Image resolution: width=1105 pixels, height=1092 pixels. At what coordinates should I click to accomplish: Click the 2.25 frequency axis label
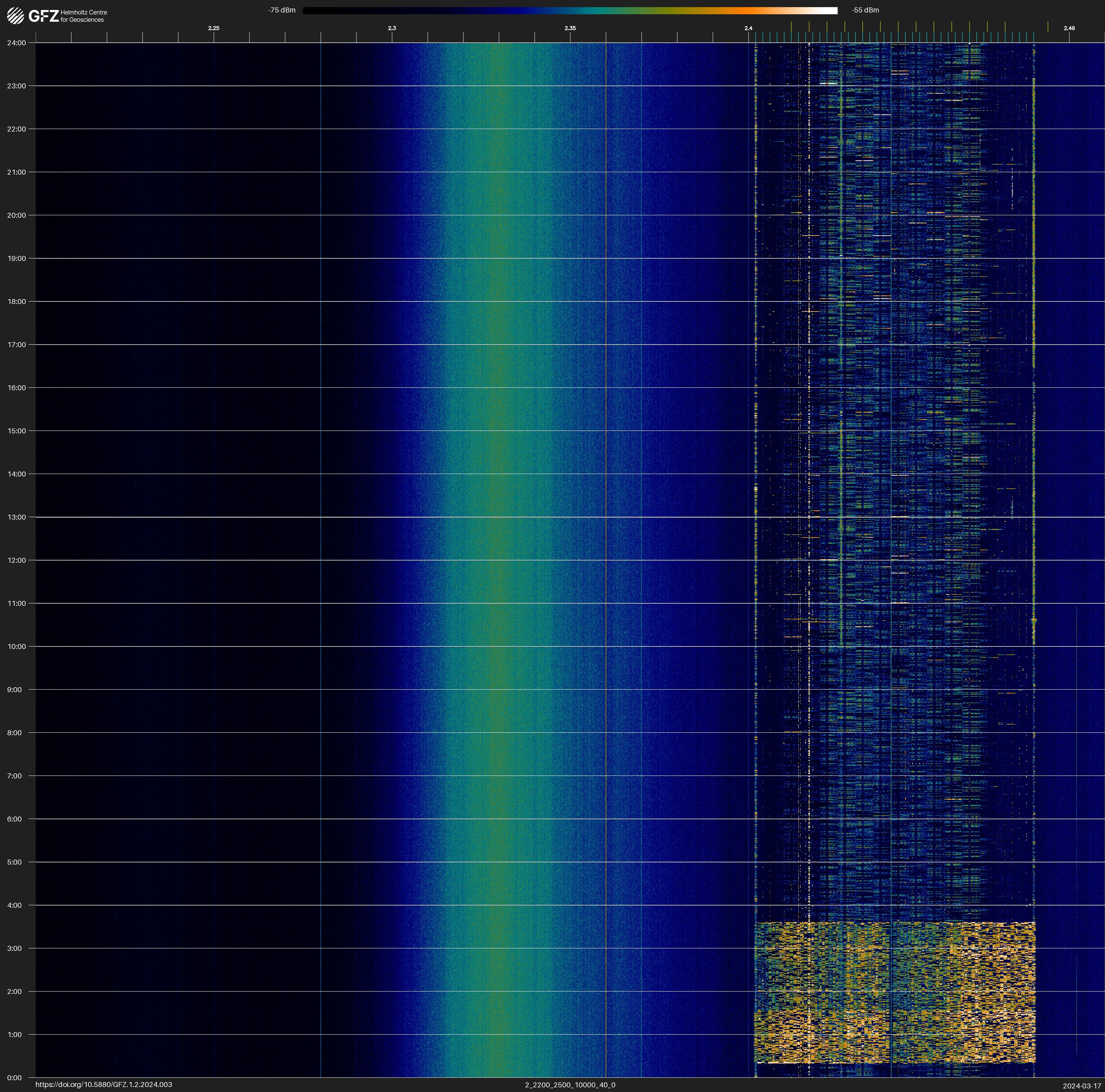click(213, 28)
